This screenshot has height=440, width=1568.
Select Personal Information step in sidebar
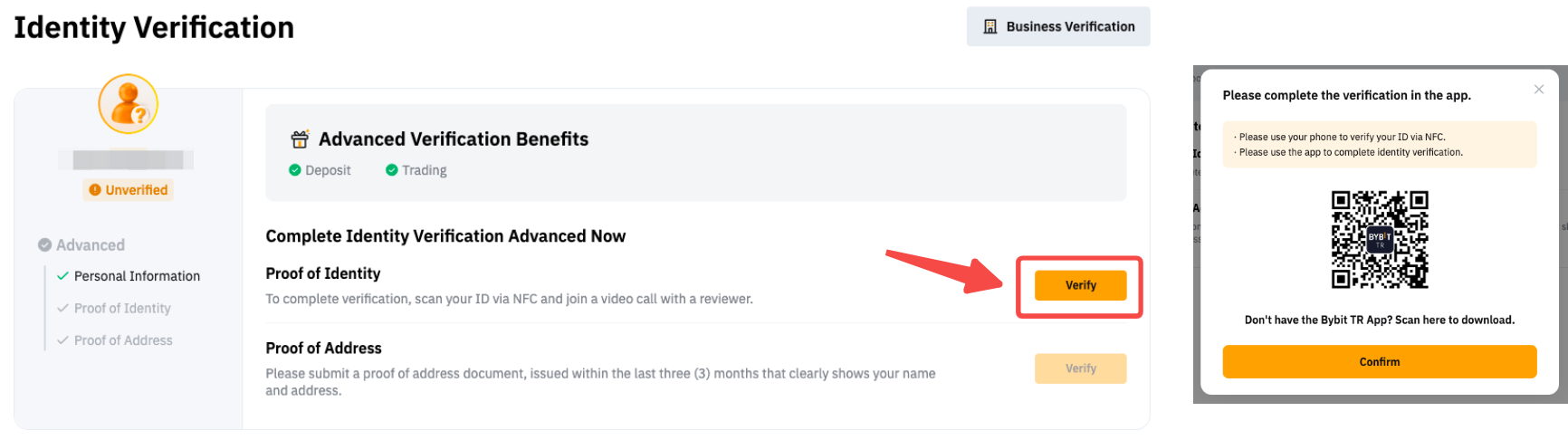click(x=137, y=276)
